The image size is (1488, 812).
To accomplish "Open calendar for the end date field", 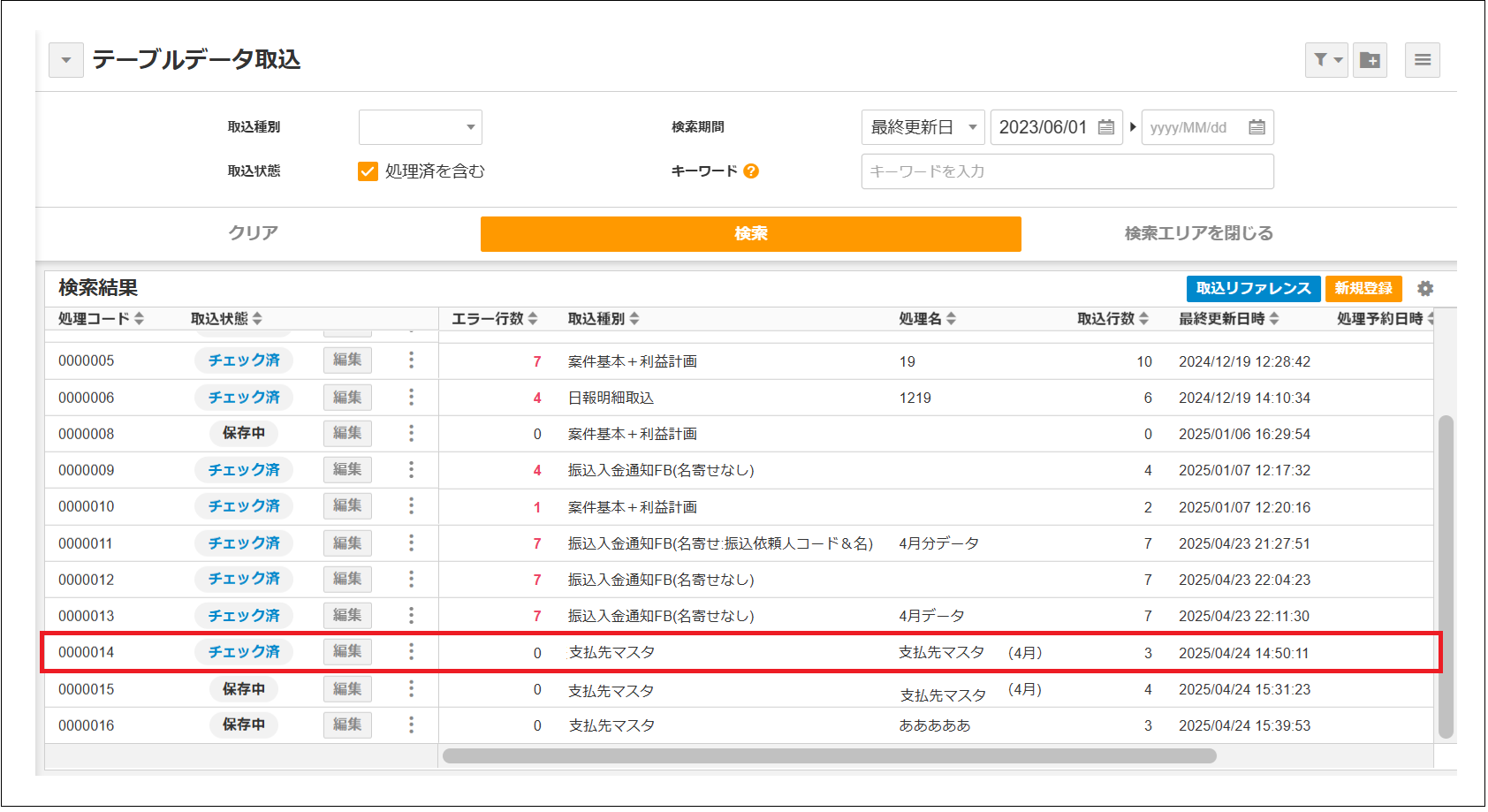I will pos(1256,127).
